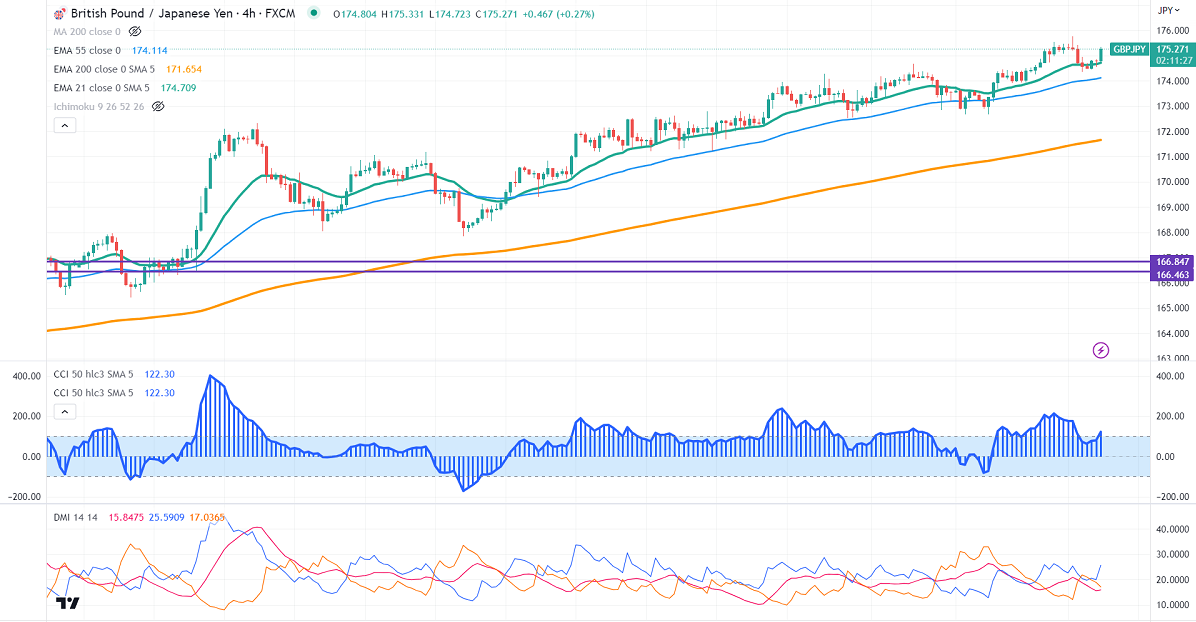Viewport: 1196px width, 622px height.
Task: Select the Ichimoku 9 26 52 26 label
Action: 98,107
